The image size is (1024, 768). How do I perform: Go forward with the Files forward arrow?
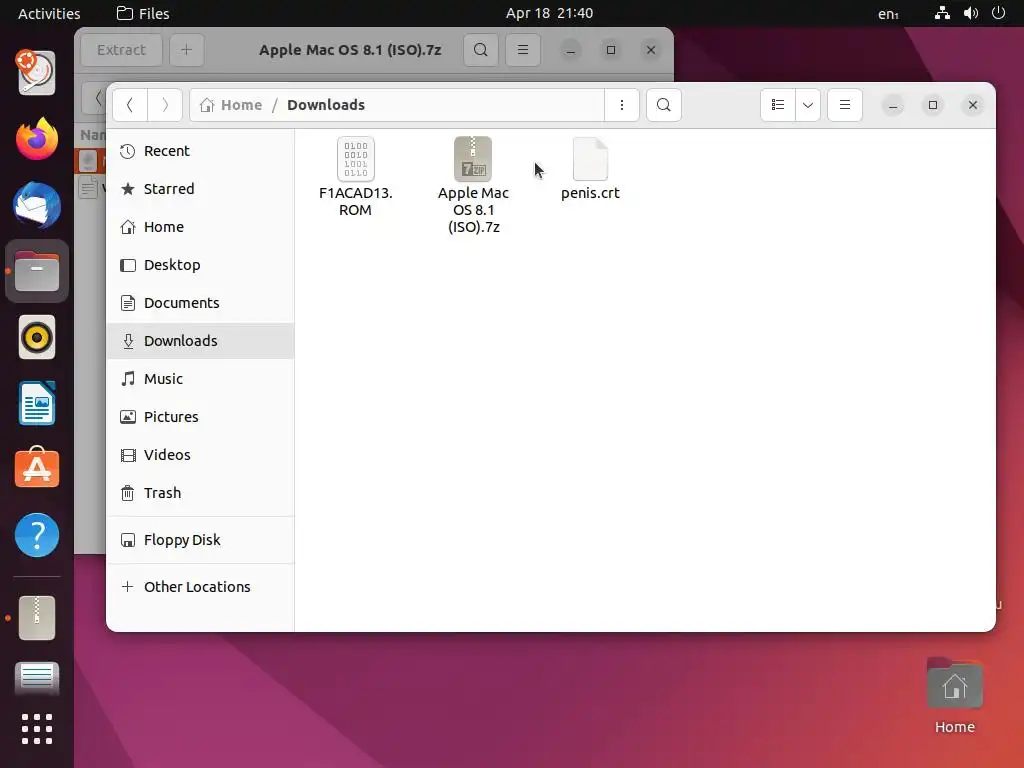pos(165,105)
